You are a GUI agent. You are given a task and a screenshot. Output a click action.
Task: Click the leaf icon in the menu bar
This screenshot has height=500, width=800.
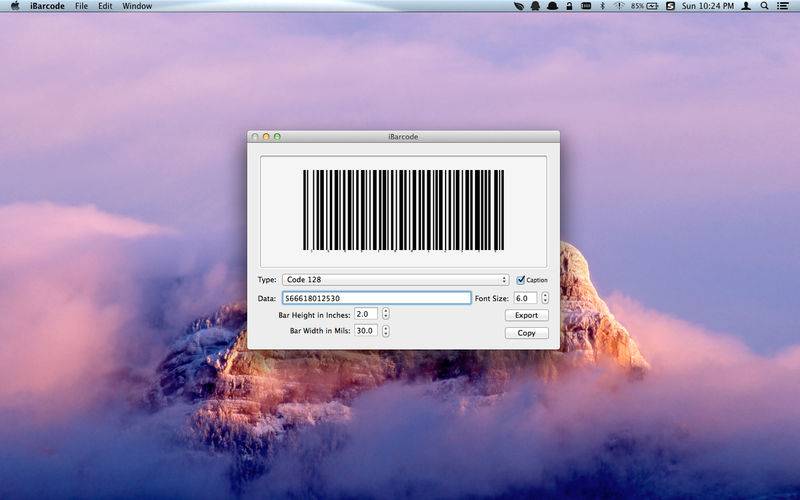point(519,6)
